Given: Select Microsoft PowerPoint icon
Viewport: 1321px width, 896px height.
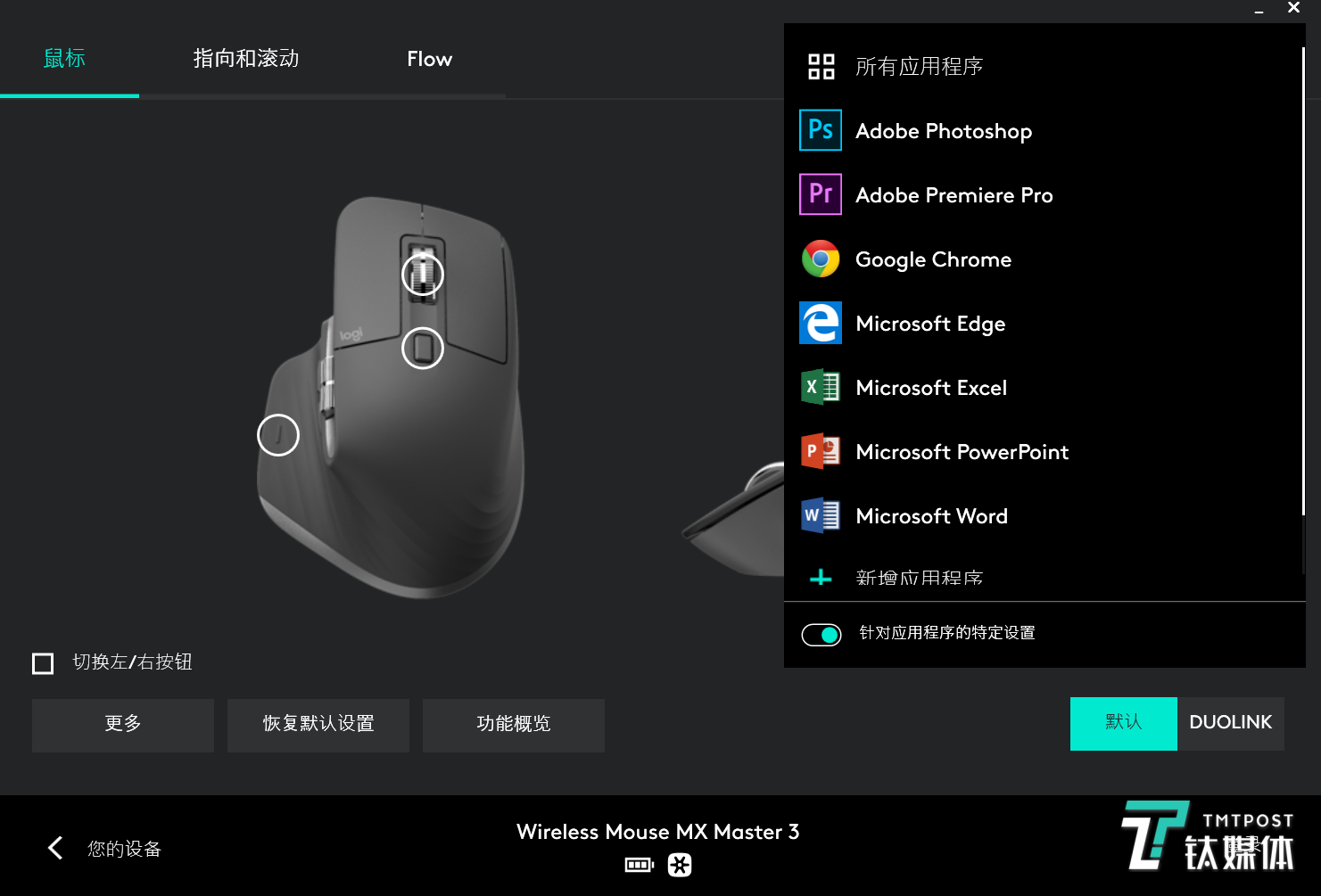Looking at the screenshot, I should click(821, 451).
